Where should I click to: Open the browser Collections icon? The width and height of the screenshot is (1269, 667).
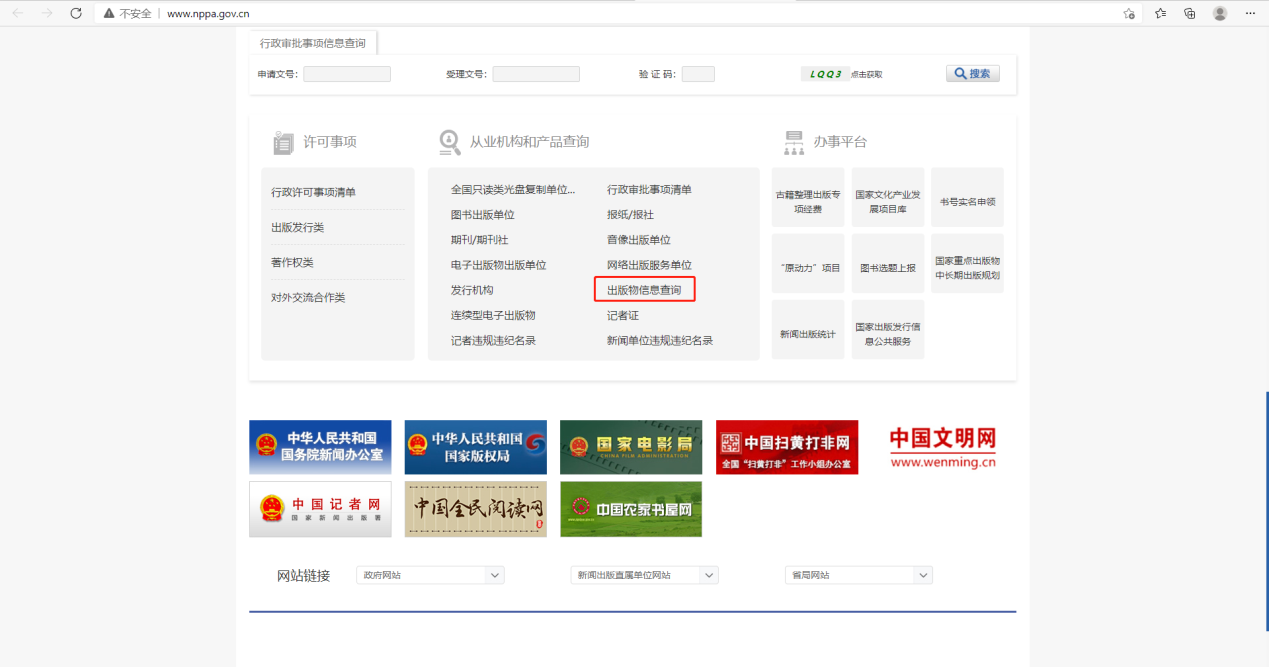(1188, 14)
